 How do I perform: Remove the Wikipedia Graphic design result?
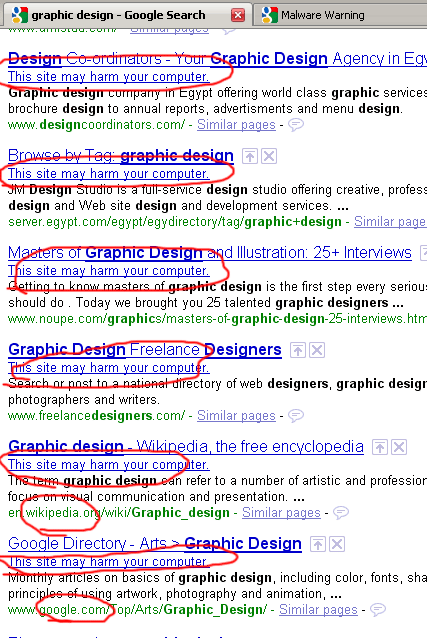(399, 447)
